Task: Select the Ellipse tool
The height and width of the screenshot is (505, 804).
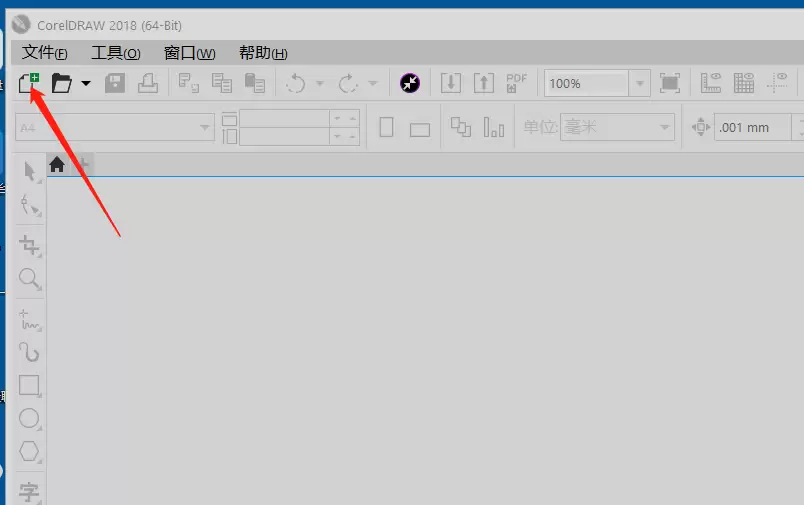Action: 30,419
